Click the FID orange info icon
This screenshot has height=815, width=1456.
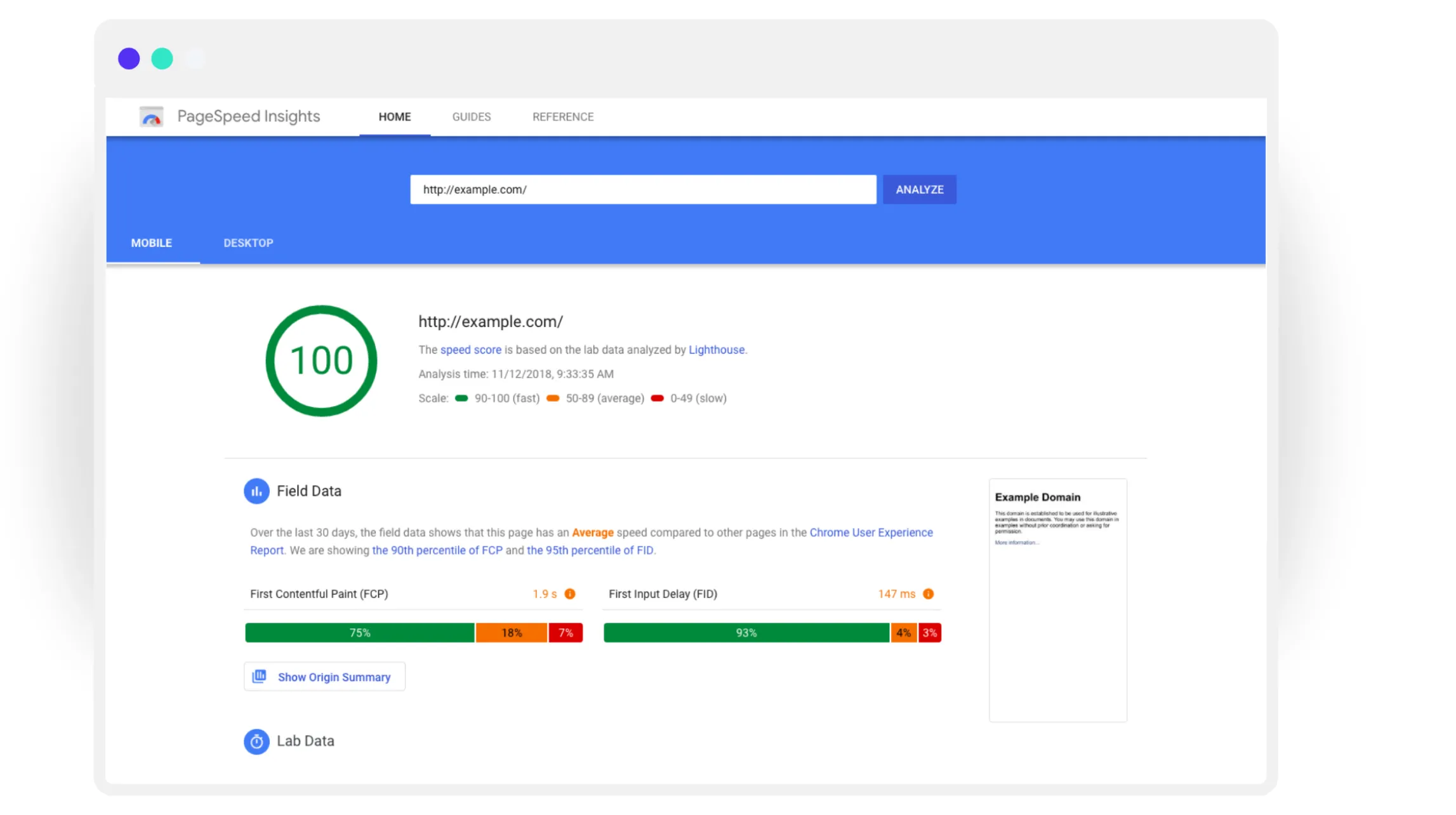pyautogui.click(x=928, y=594)
